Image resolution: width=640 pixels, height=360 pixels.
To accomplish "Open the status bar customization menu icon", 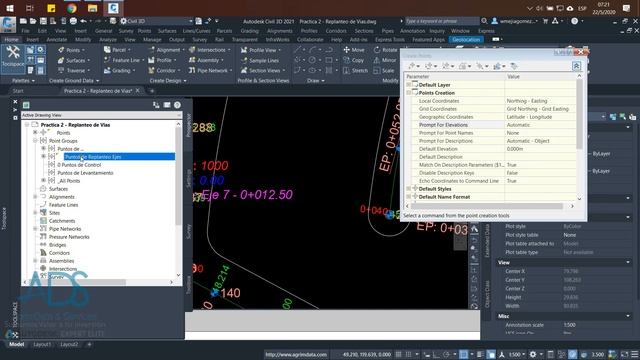I will (634, 354).
